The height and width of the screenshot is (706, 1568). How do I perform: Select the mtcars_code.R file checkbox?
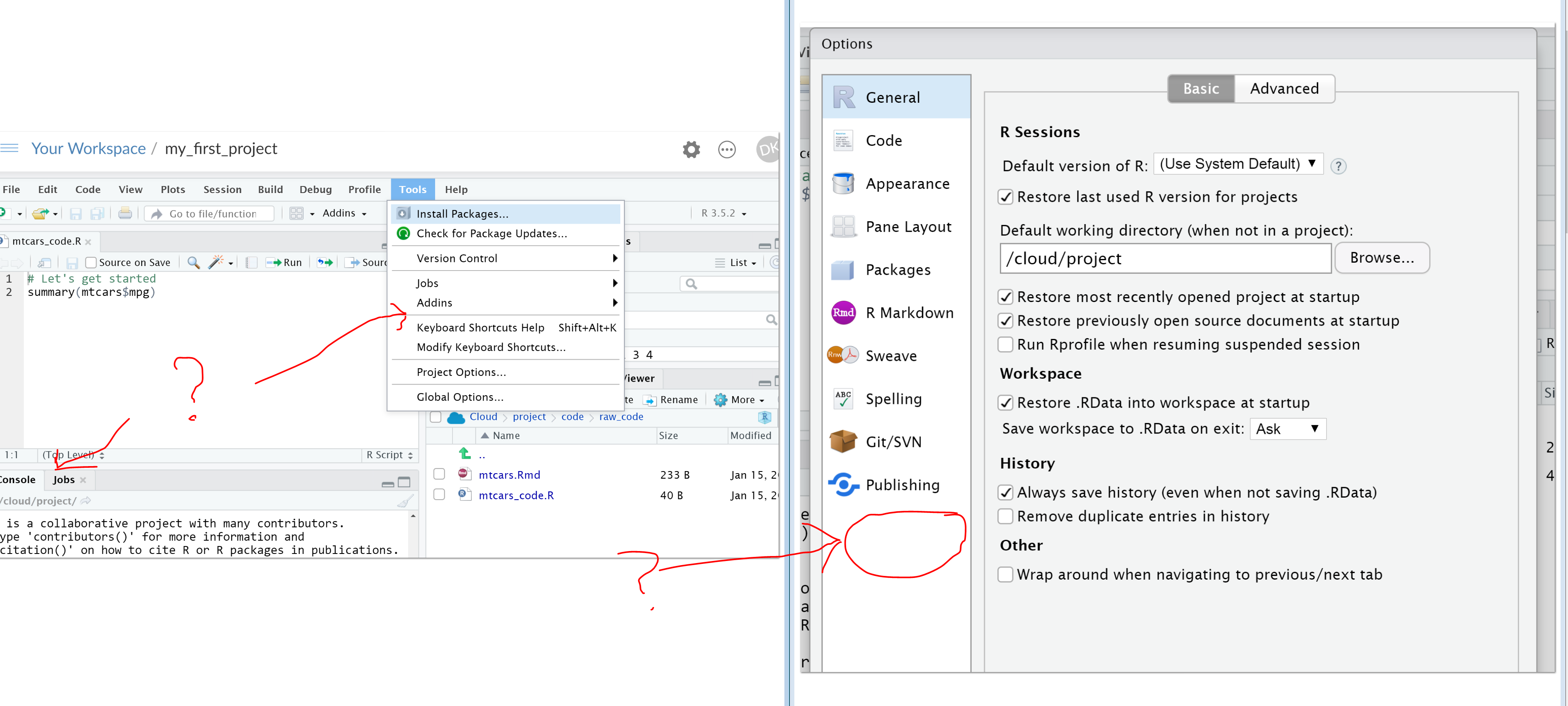click(x=439, y=494)
